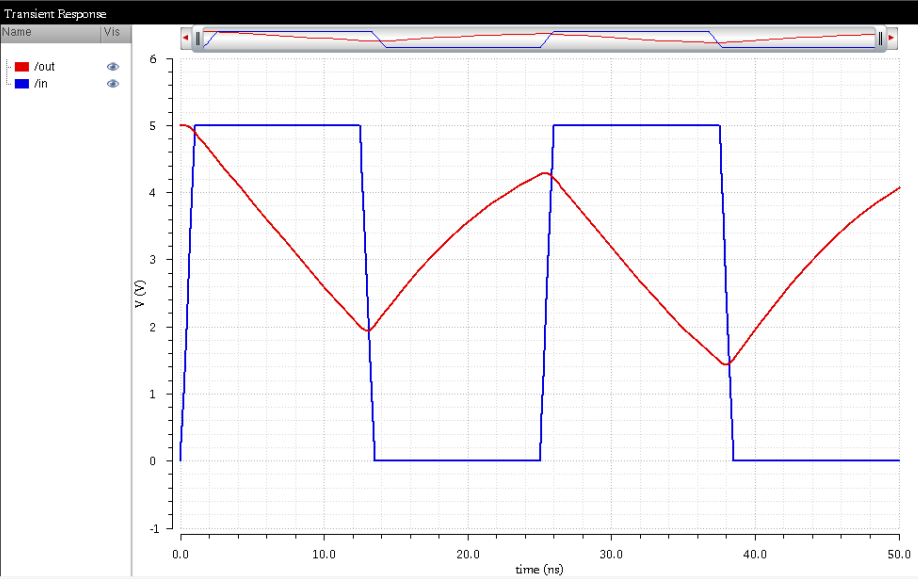918x579 pixels.
Task: Click the Vis column header
Action: [x=111, y=33]
